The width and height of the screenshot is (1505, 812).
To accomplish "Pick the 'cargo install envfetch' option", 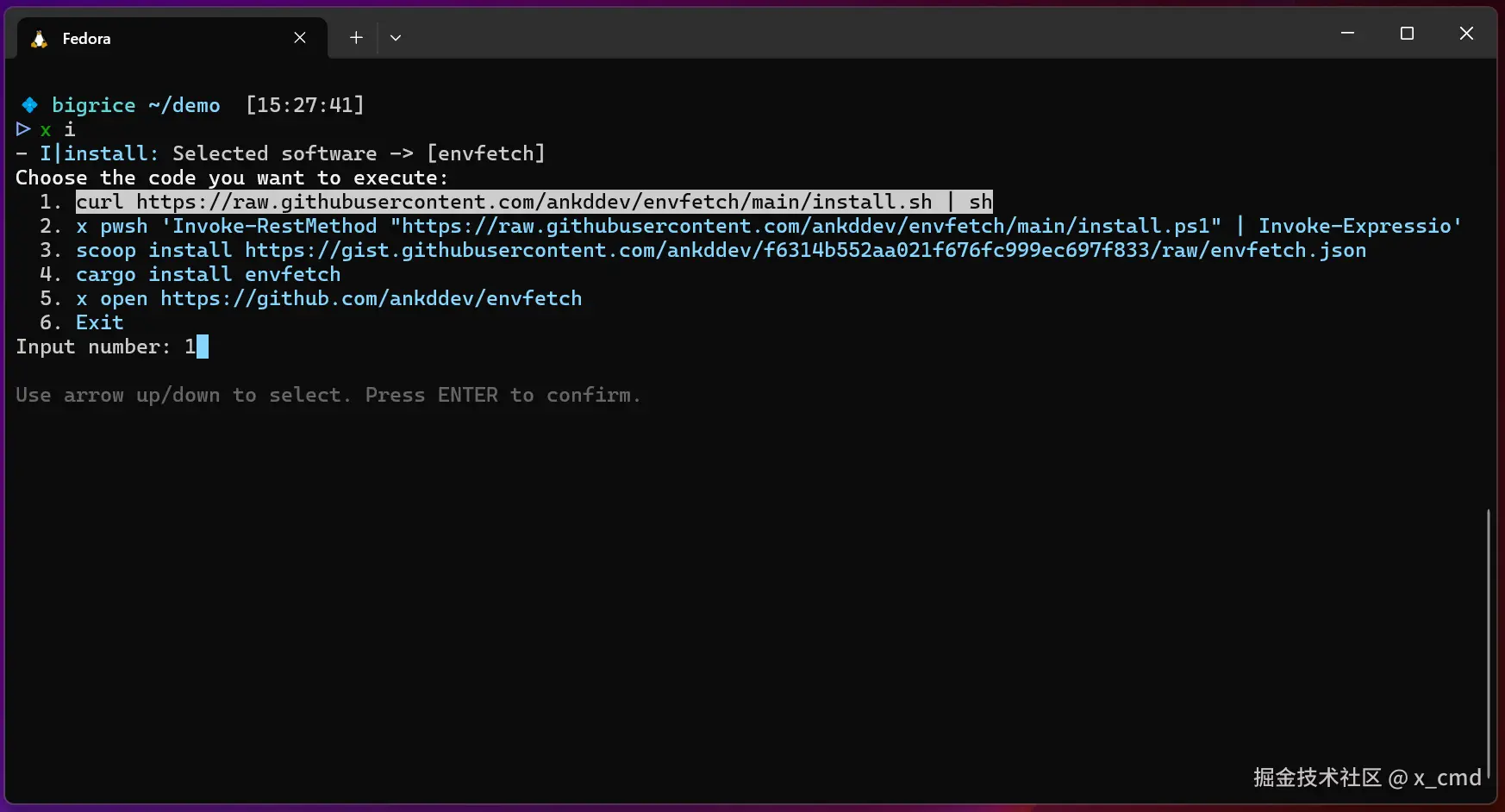I will point(208,274).
